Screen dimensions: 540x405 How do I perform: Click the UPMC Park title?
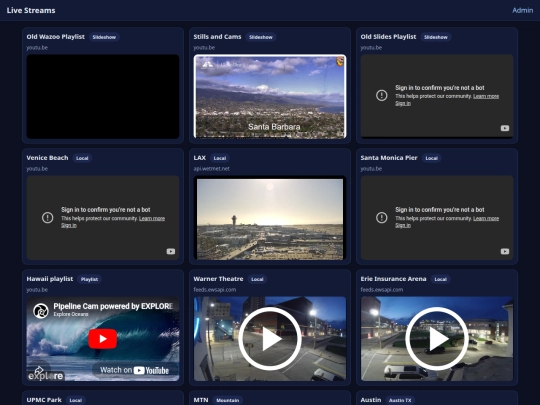(44, 400)
